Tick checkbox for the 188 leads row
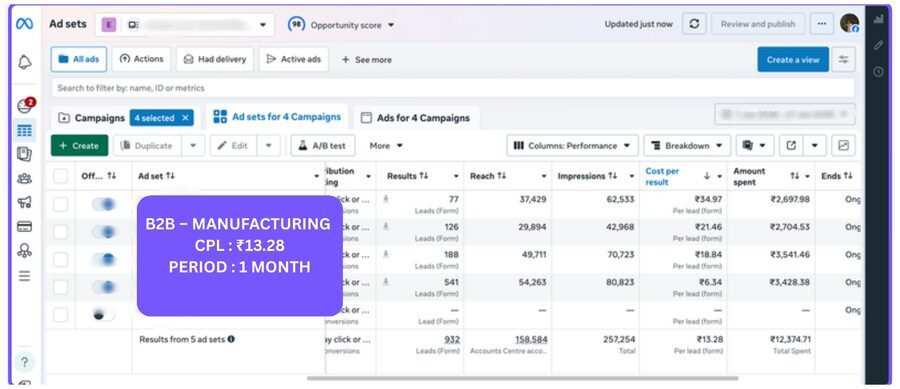 point(60,259)
